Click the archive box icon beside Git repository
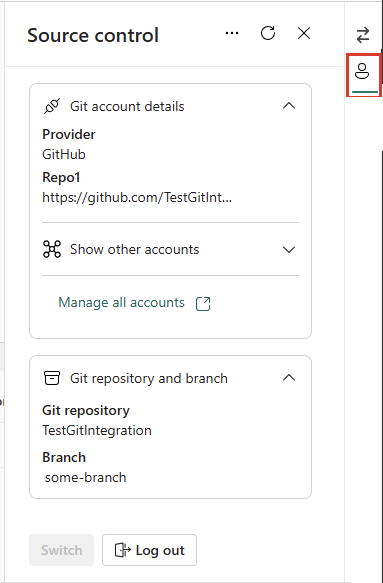Image resolution: width=383 pixels, height=583 pixels. coord(52,378)
